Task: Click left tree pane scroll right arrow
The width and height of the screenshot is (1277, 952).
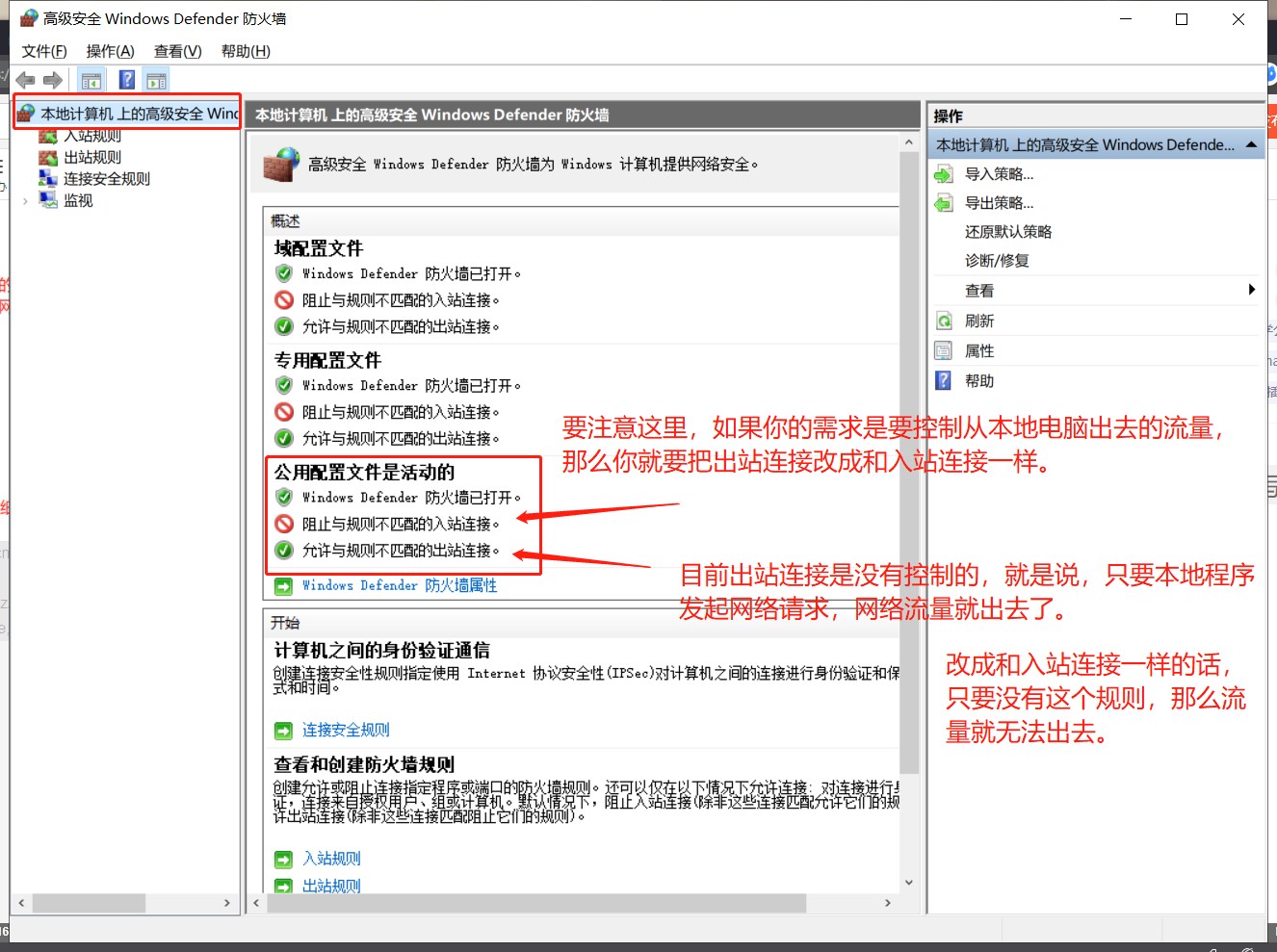Action: 227,903
